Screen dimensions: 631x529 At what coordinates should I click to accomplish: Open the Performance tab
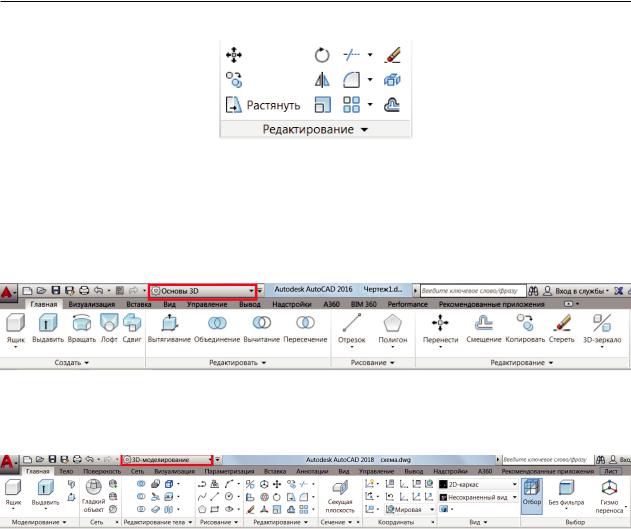(x=408, y=305)
